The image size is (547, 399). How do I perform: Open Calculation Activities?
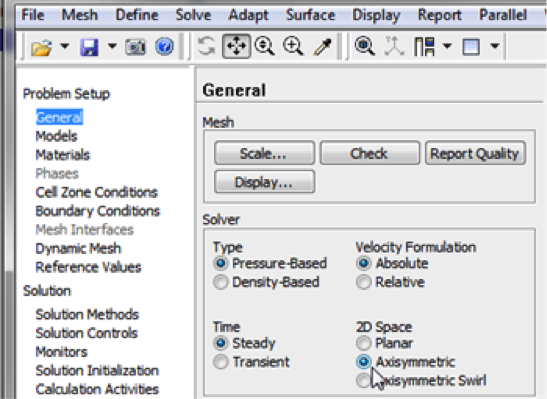click(x=97, y=389)
